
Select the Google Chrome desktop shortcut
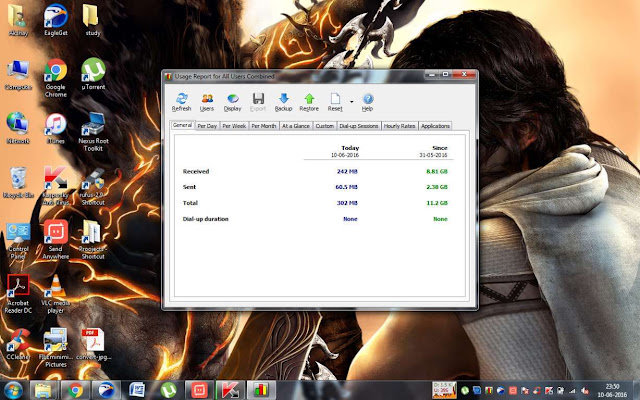(56, 78)
